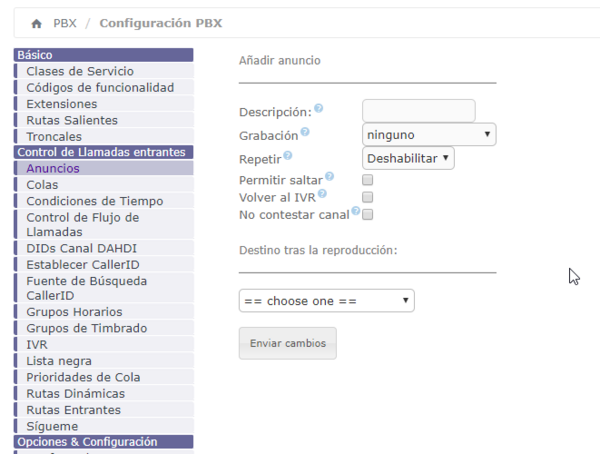
Task: Expand the Repetir dropdown set to Deshabilitar
Action: [408, 158]
